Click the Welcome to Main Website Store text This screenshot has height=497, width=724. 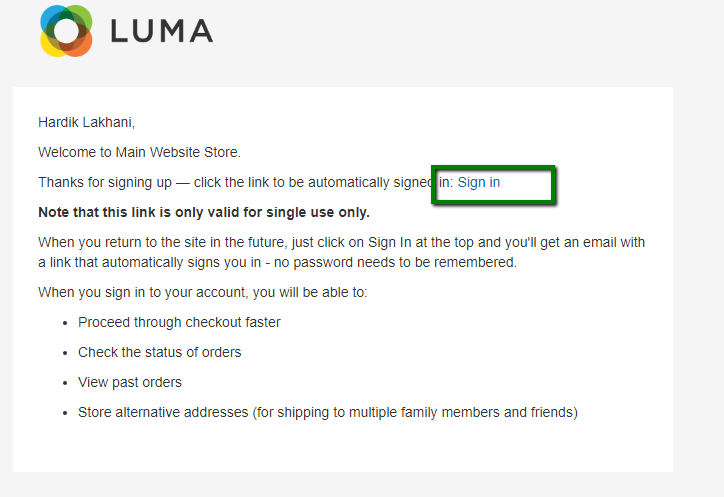click(139, 152)
